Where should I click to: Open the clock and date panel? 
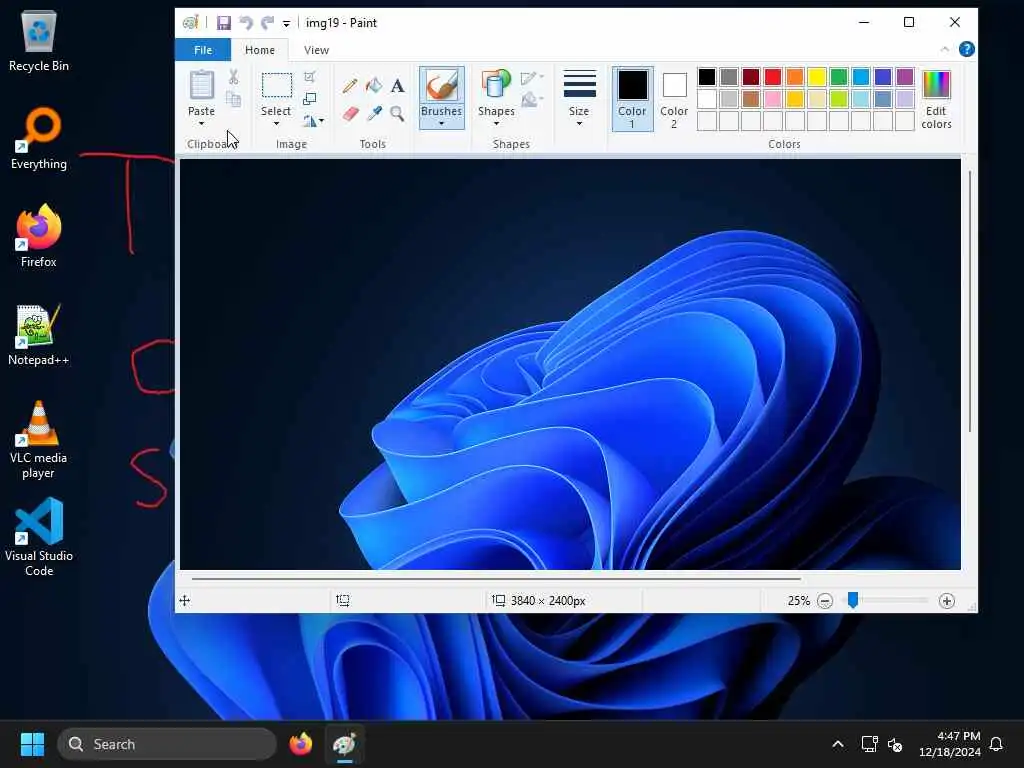coord(950,744)
